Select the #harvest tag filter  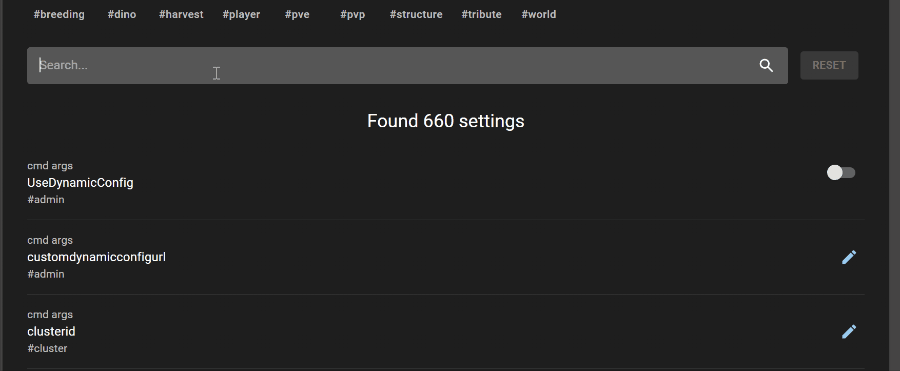(x=181, y=14)
